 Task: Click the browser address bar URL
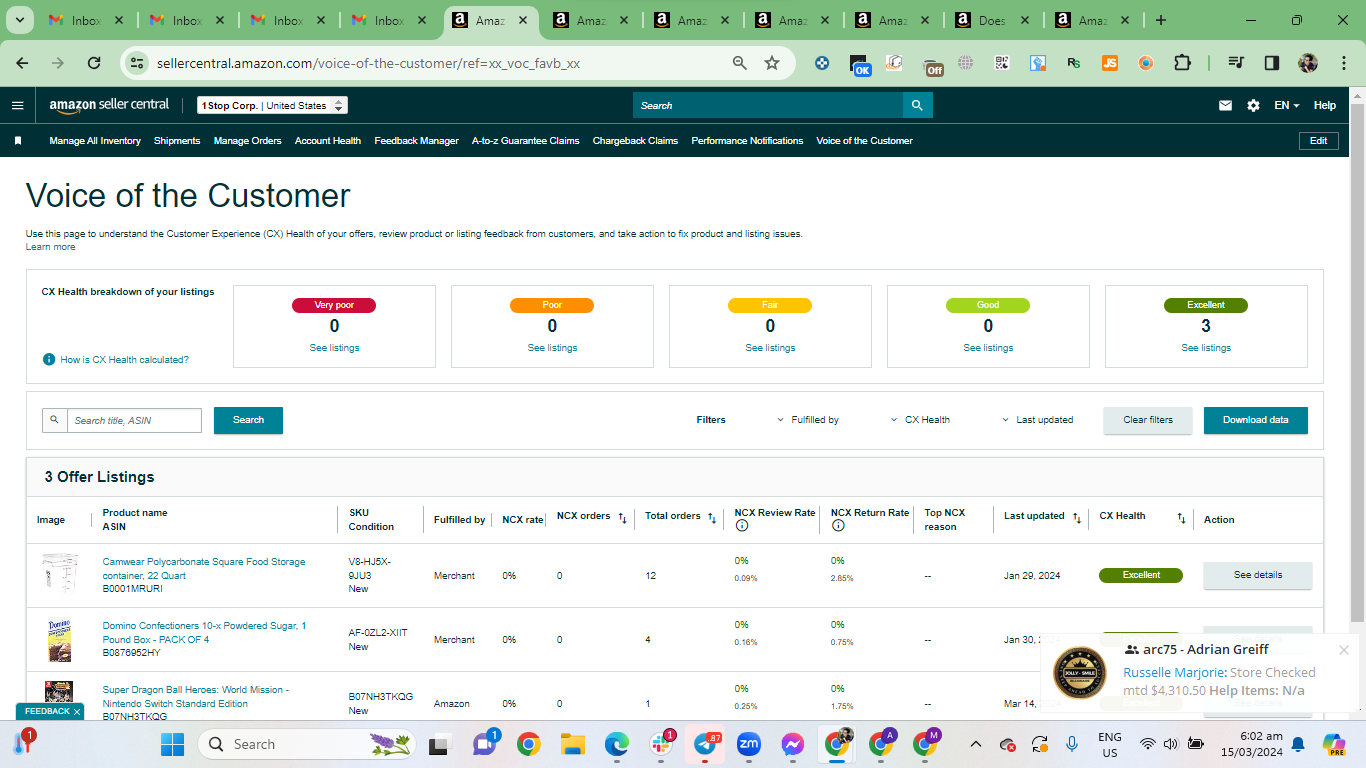pos(368,63)
